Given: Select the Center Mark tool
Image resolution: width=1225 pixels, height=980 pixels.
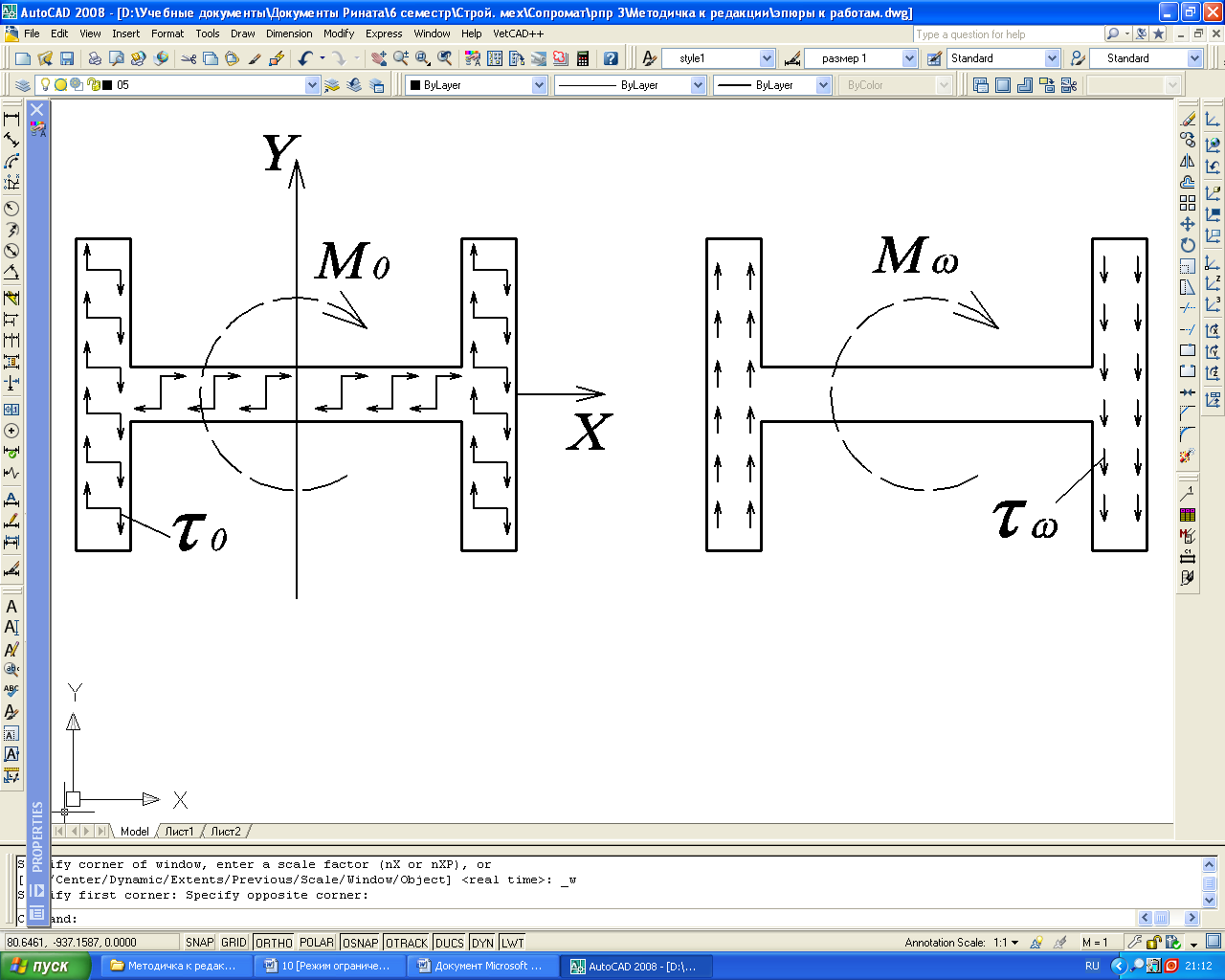Looking at the screenshot, I should point(11,431).
